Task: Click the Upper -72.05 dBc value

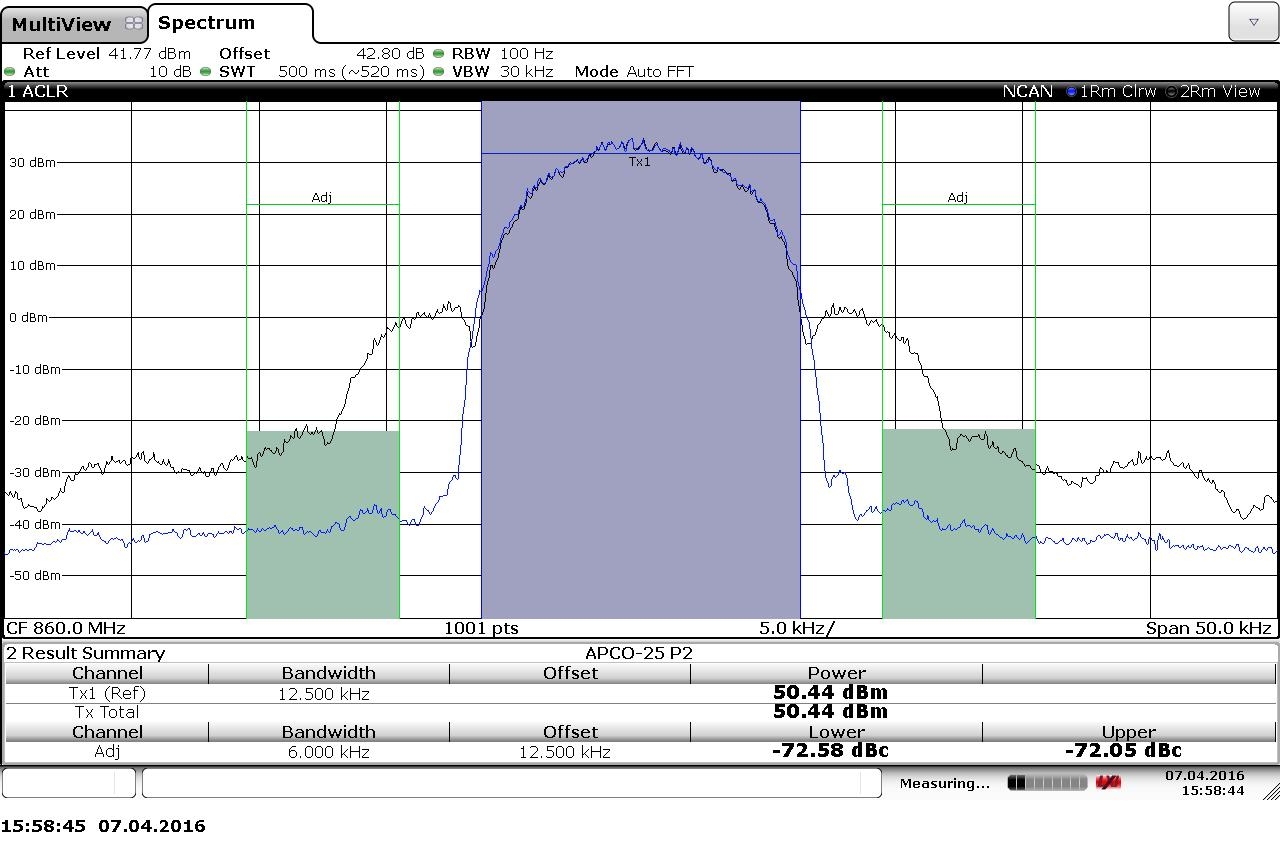Action: tap(1123, 750)
